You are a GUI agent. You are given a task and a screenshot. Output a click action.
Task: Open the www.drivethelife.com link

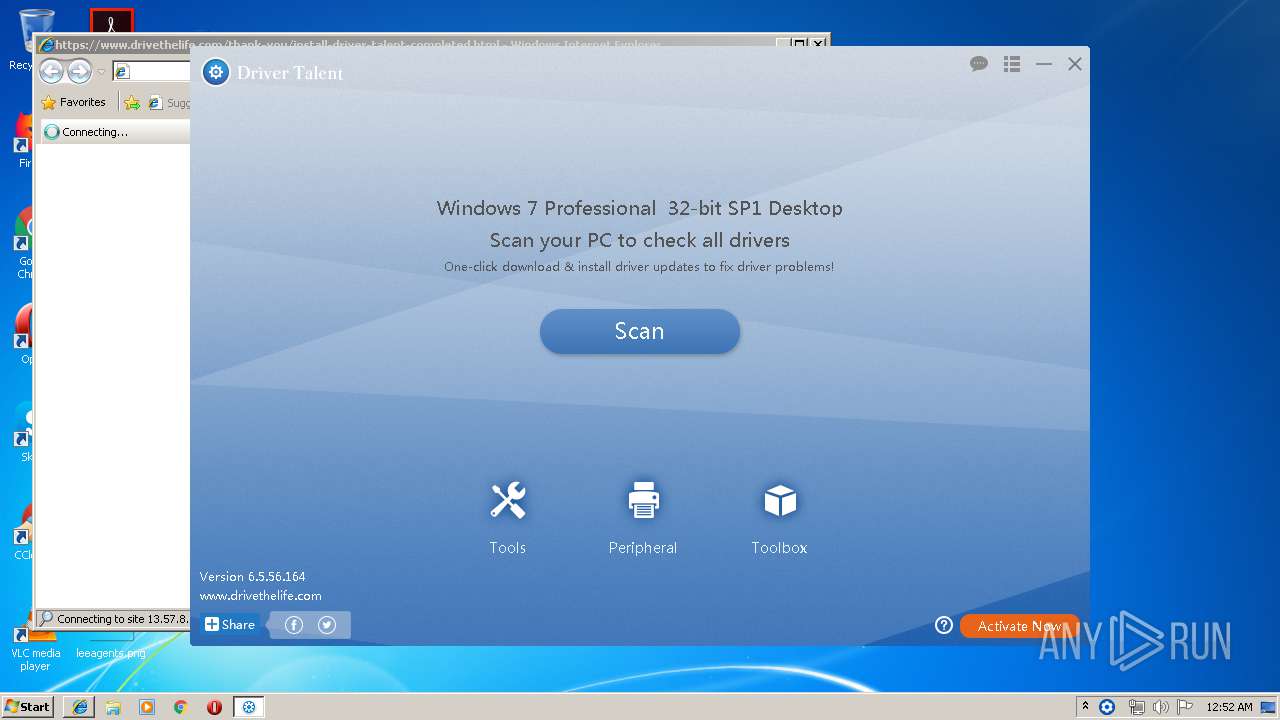click(260, 596)
